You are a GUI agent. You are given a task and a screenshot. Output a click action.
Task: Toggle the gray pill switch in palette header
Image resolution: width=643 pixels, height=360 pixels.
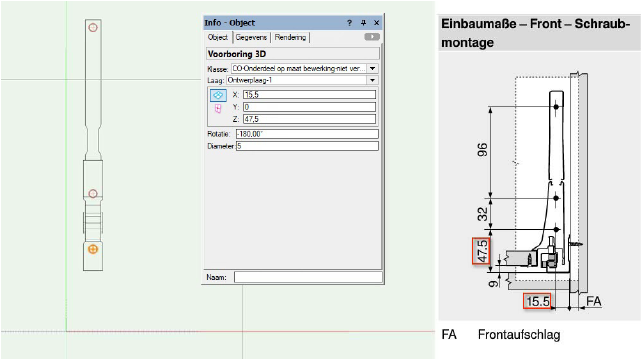click(x=372, y=37)
